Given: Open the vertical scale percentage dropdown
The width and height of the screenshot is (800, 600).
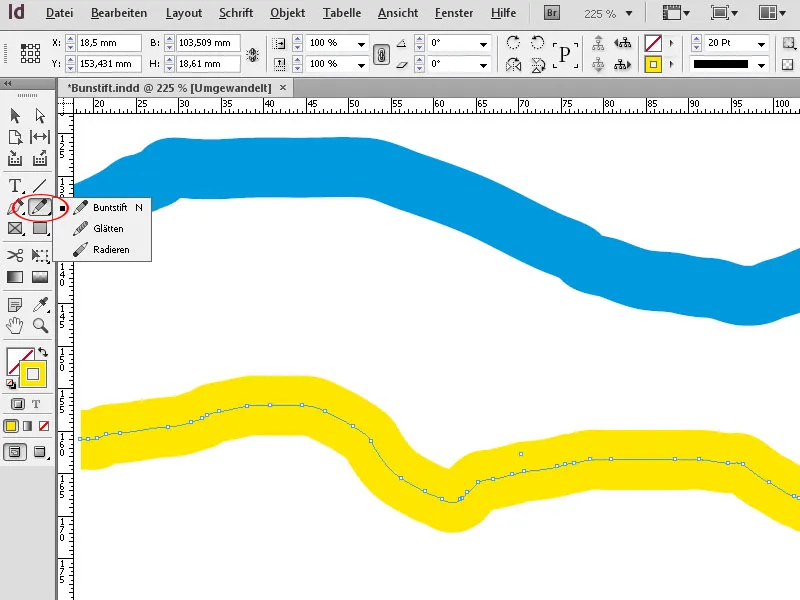Looking at the screenshot, I should (x=361, y=65).
